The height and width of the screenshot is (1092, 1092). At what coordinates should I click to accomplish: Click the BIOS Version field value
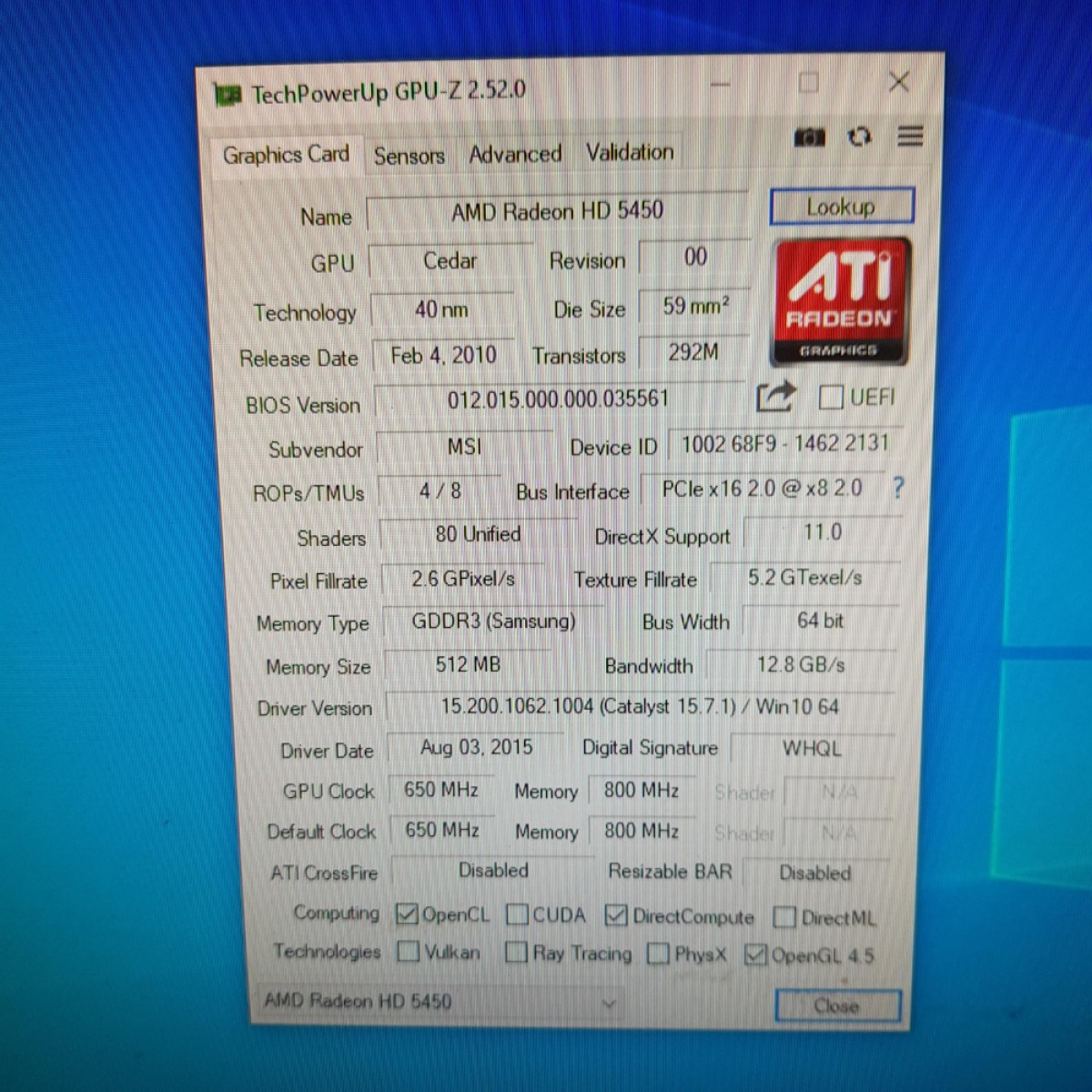coord(558,399)
